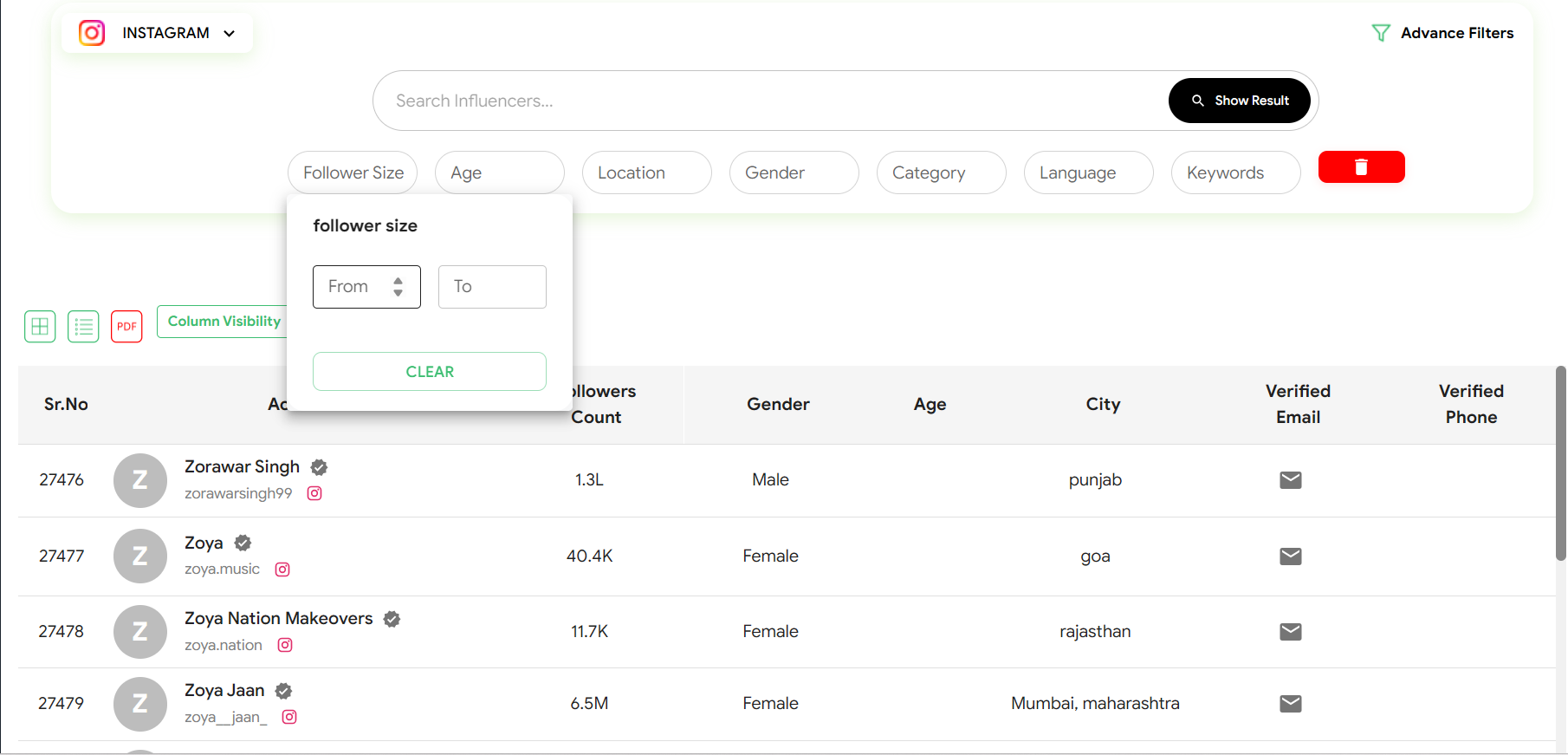1568x755 pixels.
Task: Switch to list view icon
Action: click(x=83, y=327)
